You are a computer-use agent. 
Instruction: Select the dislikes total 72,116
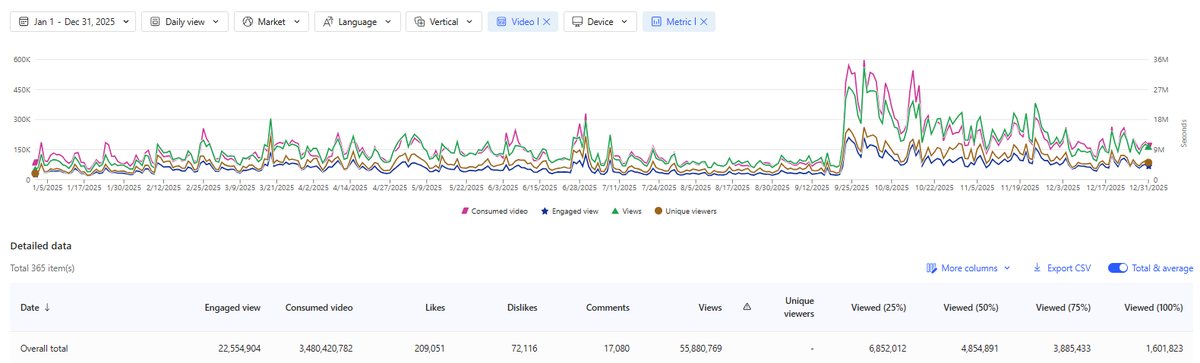pyautogui.click(x=523, y=348)
